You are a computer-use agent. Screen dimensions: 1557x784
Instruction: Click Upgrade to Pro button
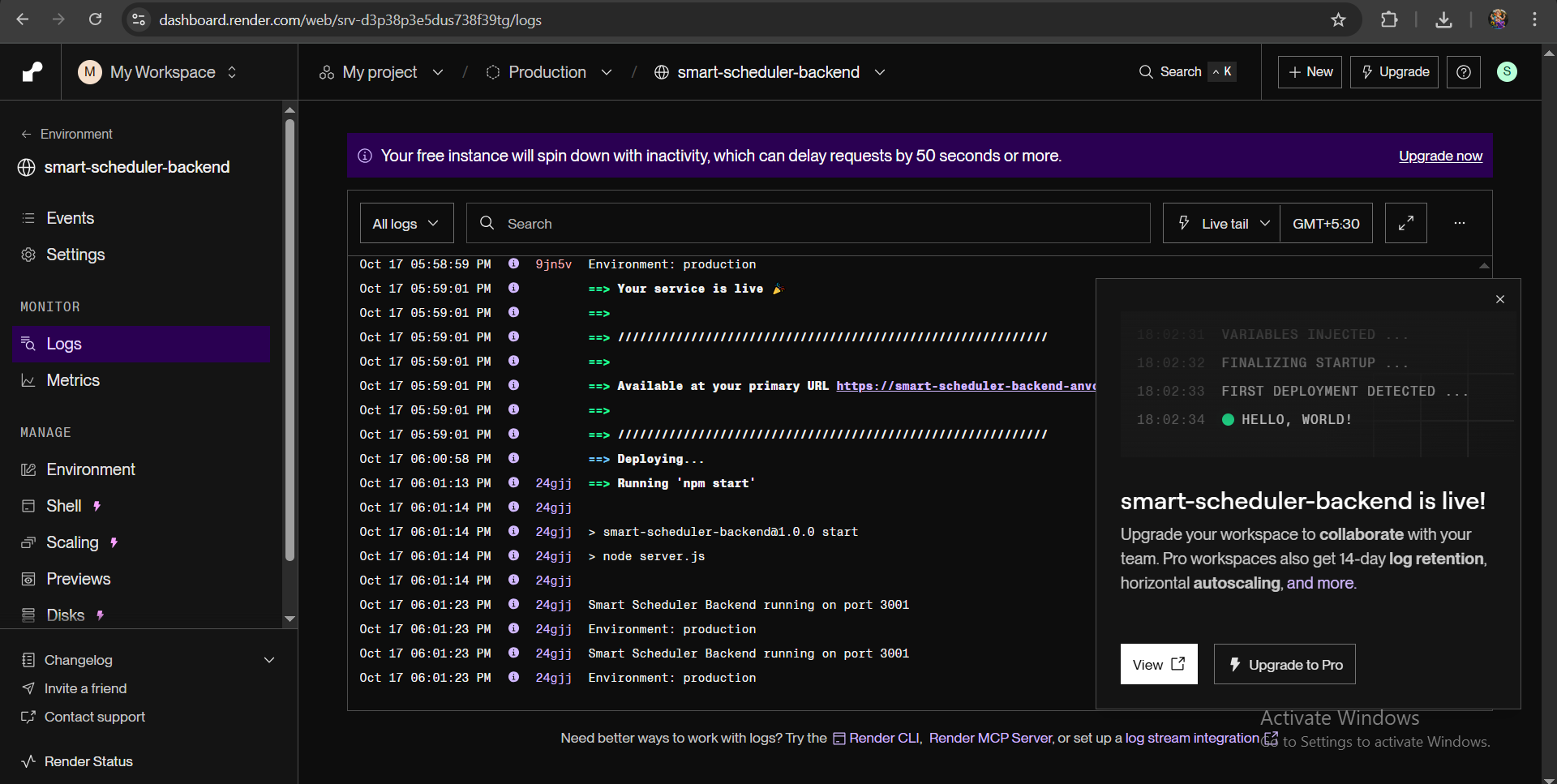point(1285,664)
